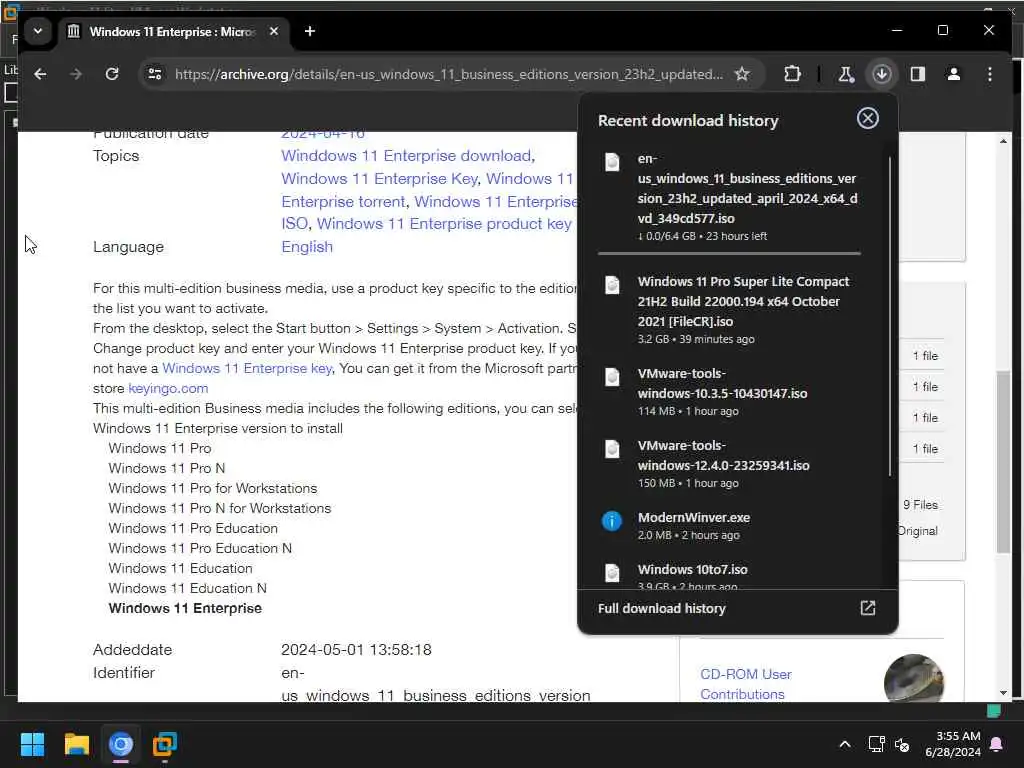Click the muted volume tray icon

902,744
